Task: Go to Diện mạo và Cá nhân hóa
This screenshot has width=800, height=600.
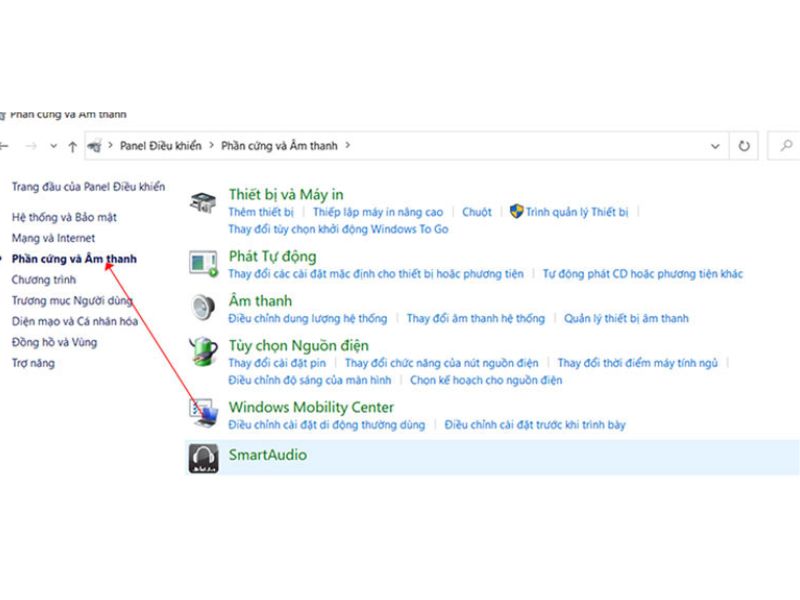Action: coord(75,321)
